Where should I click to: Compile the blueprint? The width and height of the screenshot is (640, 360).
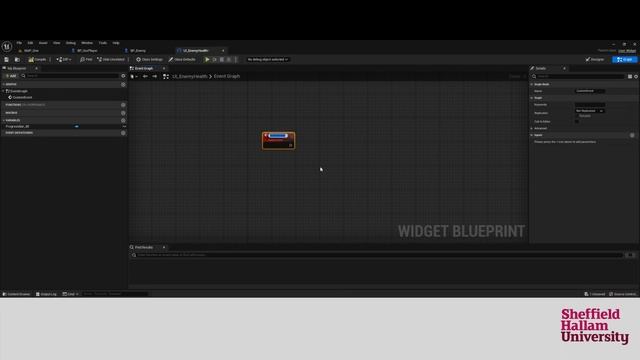point(37,60)
